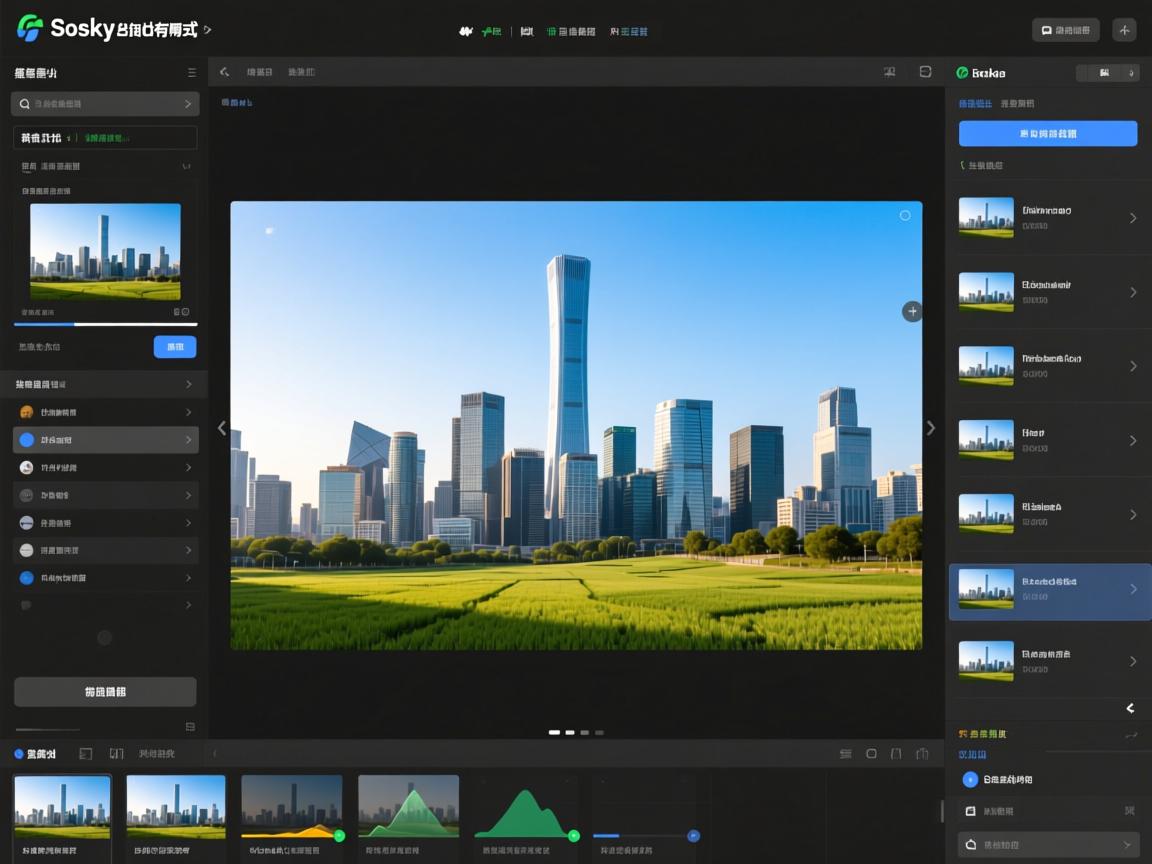Click the orange avatar icon in left list

pyautogui.click(x=27, y=412)
